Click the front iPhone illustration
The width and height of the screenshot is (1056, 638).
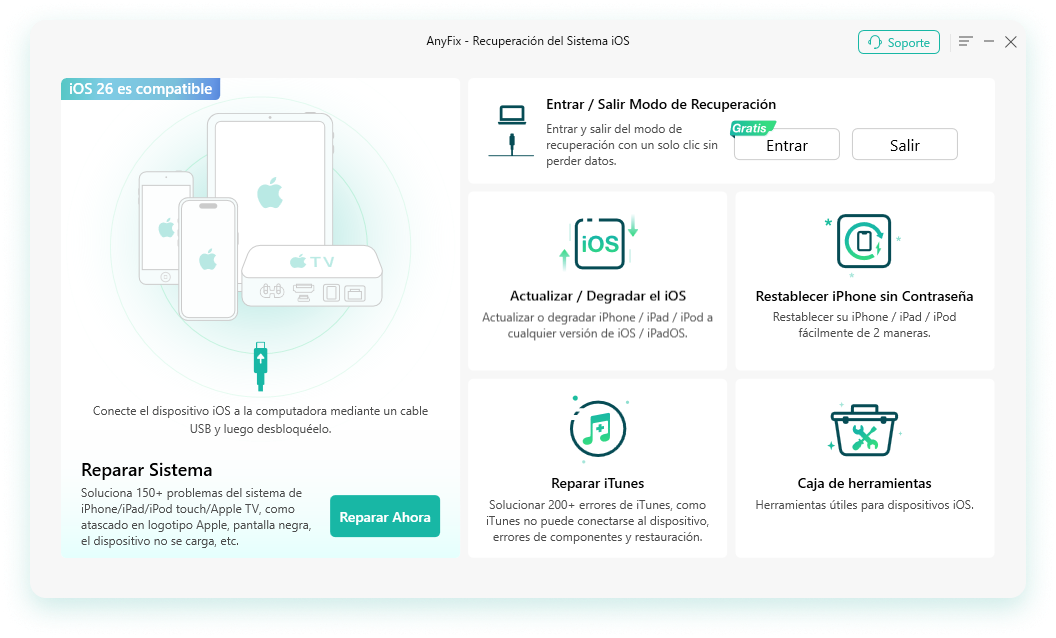[x=208, y=259]
